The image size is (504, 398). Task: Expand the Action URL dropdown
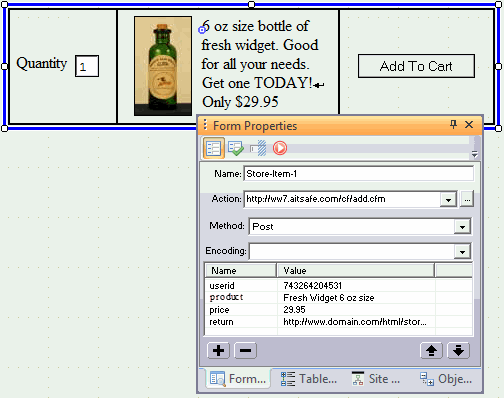[448, 200]
